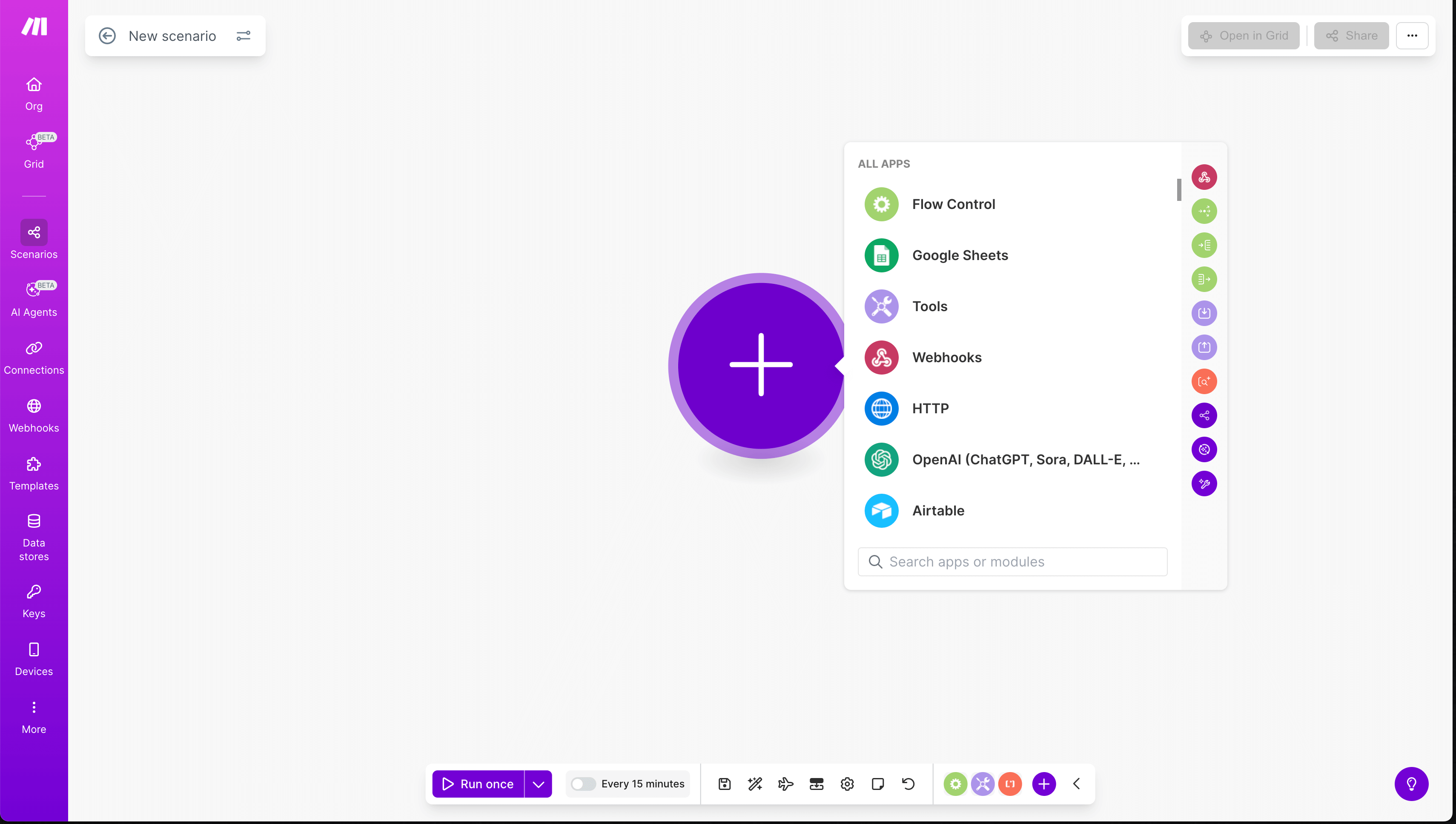
Task: Select the Flow Control app icon
Action: click(x=881, y=204)
